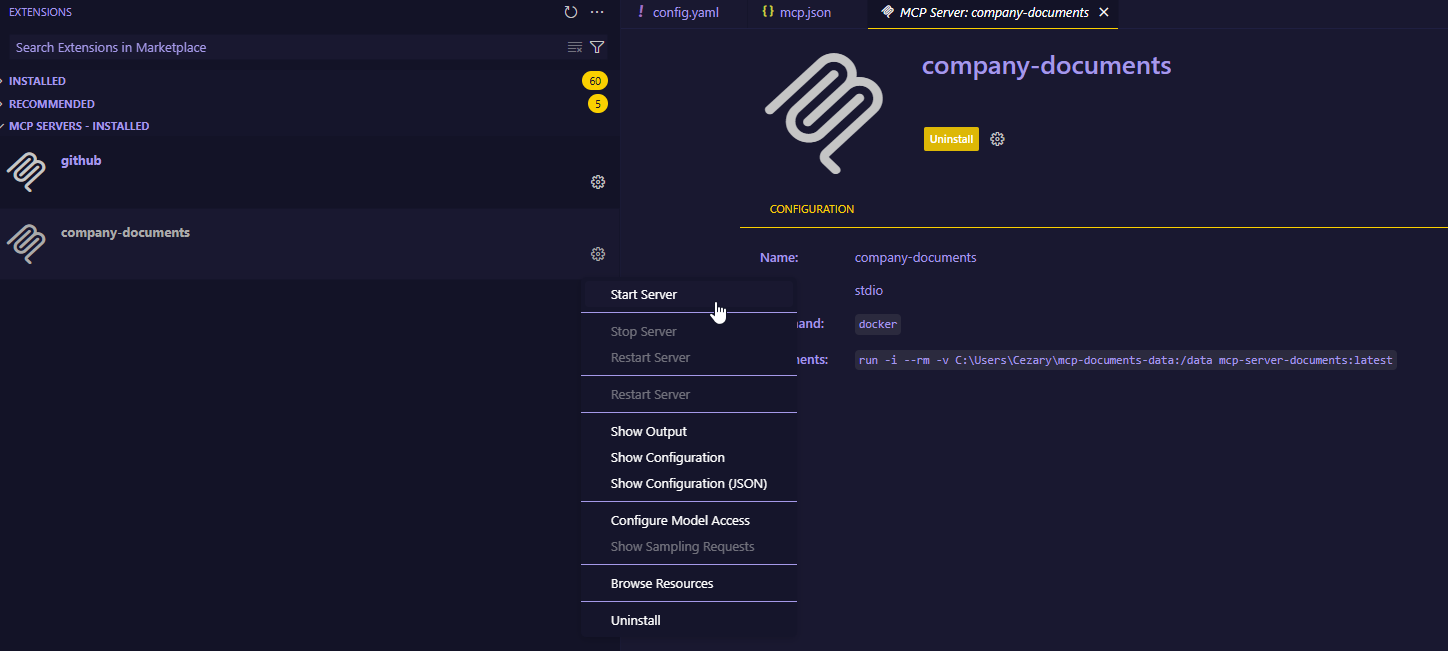Switch to the config.yaml tab
Screen dimensions: 1448x651
coord(684,13)
